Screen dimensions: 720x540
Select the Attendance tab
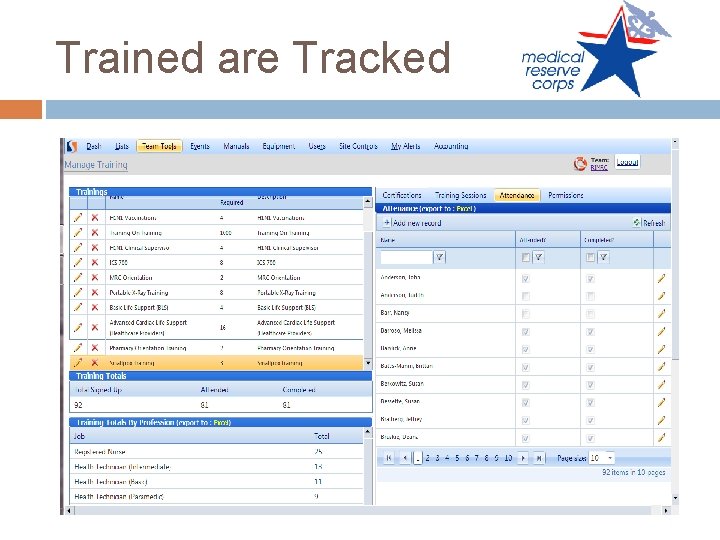517,195
